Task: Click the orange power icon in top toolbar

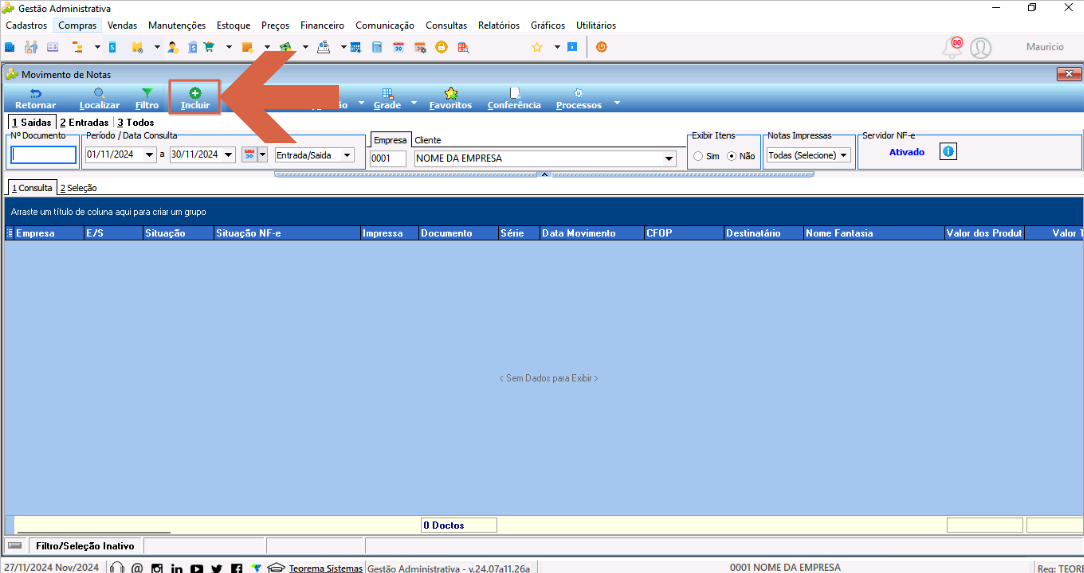Action: pyautogui.click(x=601, y=47)
